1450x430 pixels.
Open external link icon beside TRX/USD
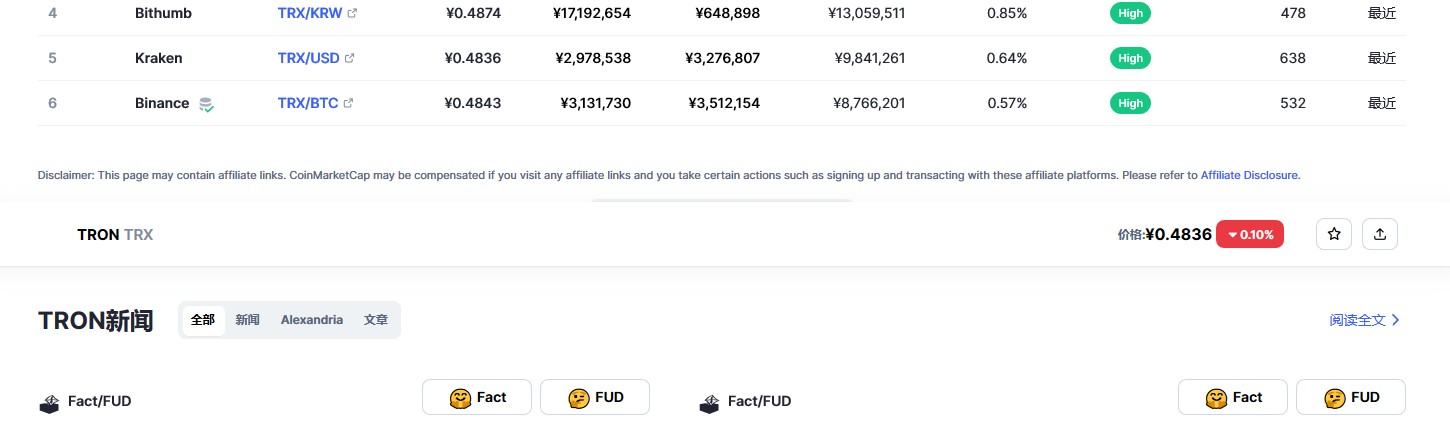(349, 58)
